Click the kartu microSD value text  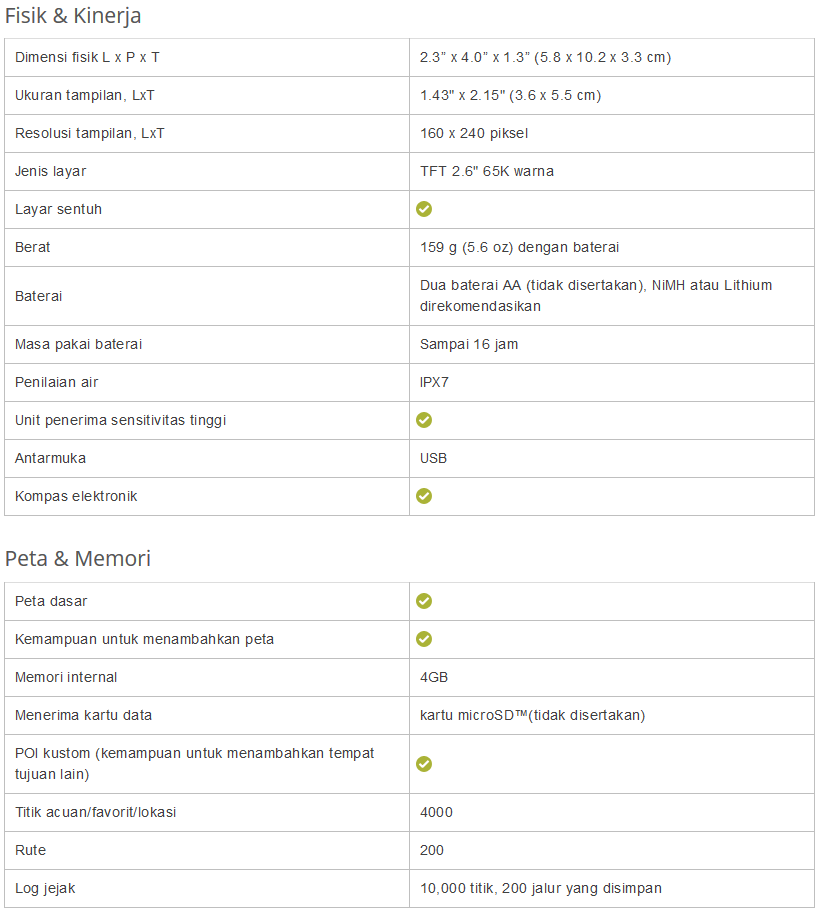pos(532,715)
